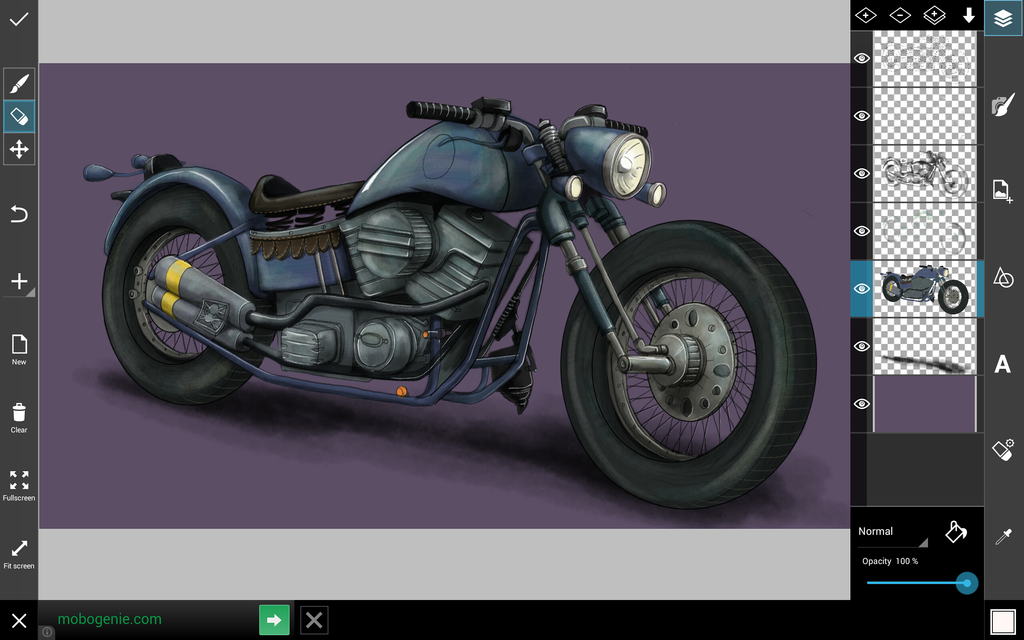Hide the purple background layer
The image size is (1024, 640).
point(862,404)
